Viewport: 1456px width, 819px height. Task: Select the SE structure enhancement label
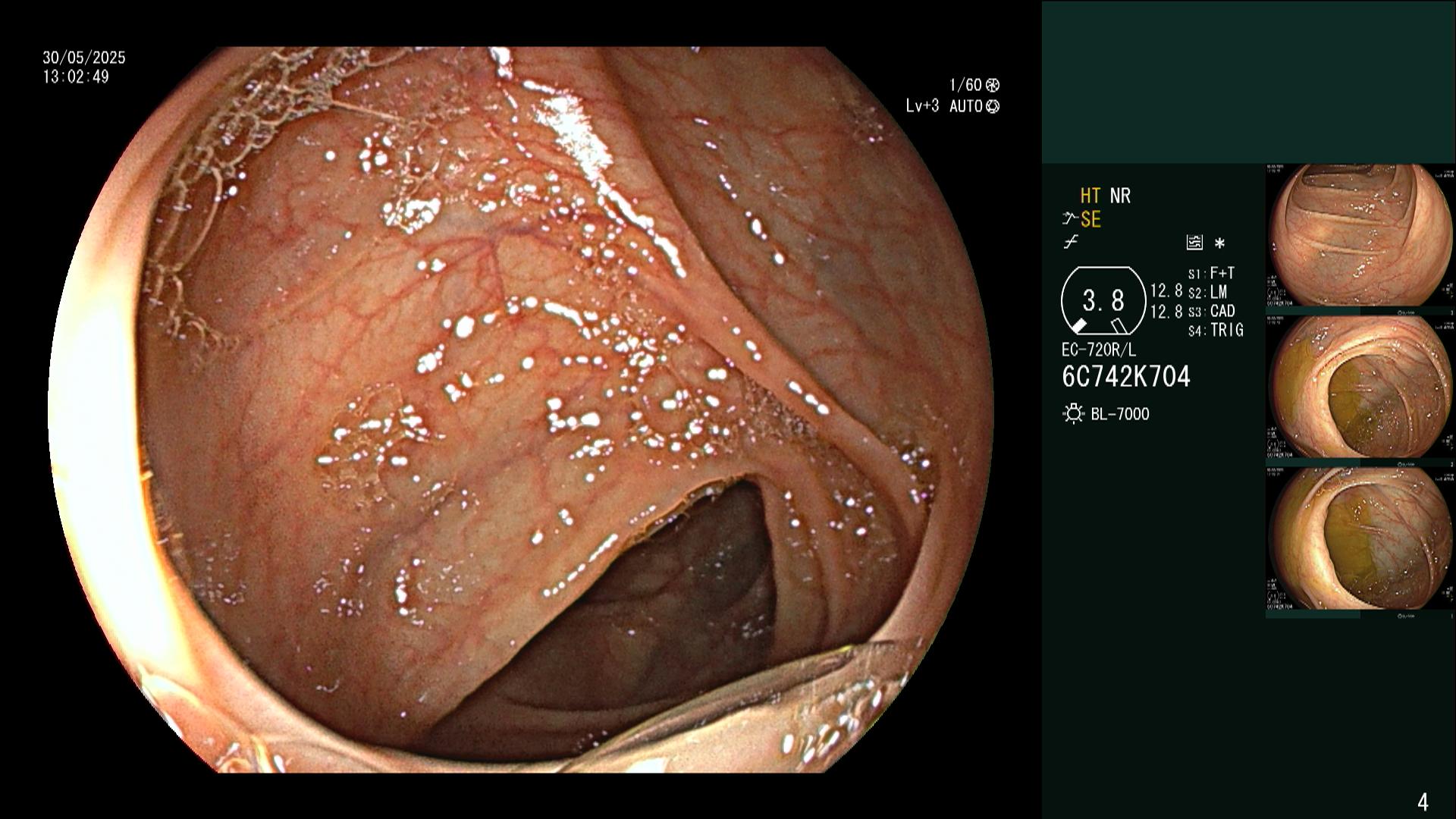pyautogui.click(x=1090, y=220)
